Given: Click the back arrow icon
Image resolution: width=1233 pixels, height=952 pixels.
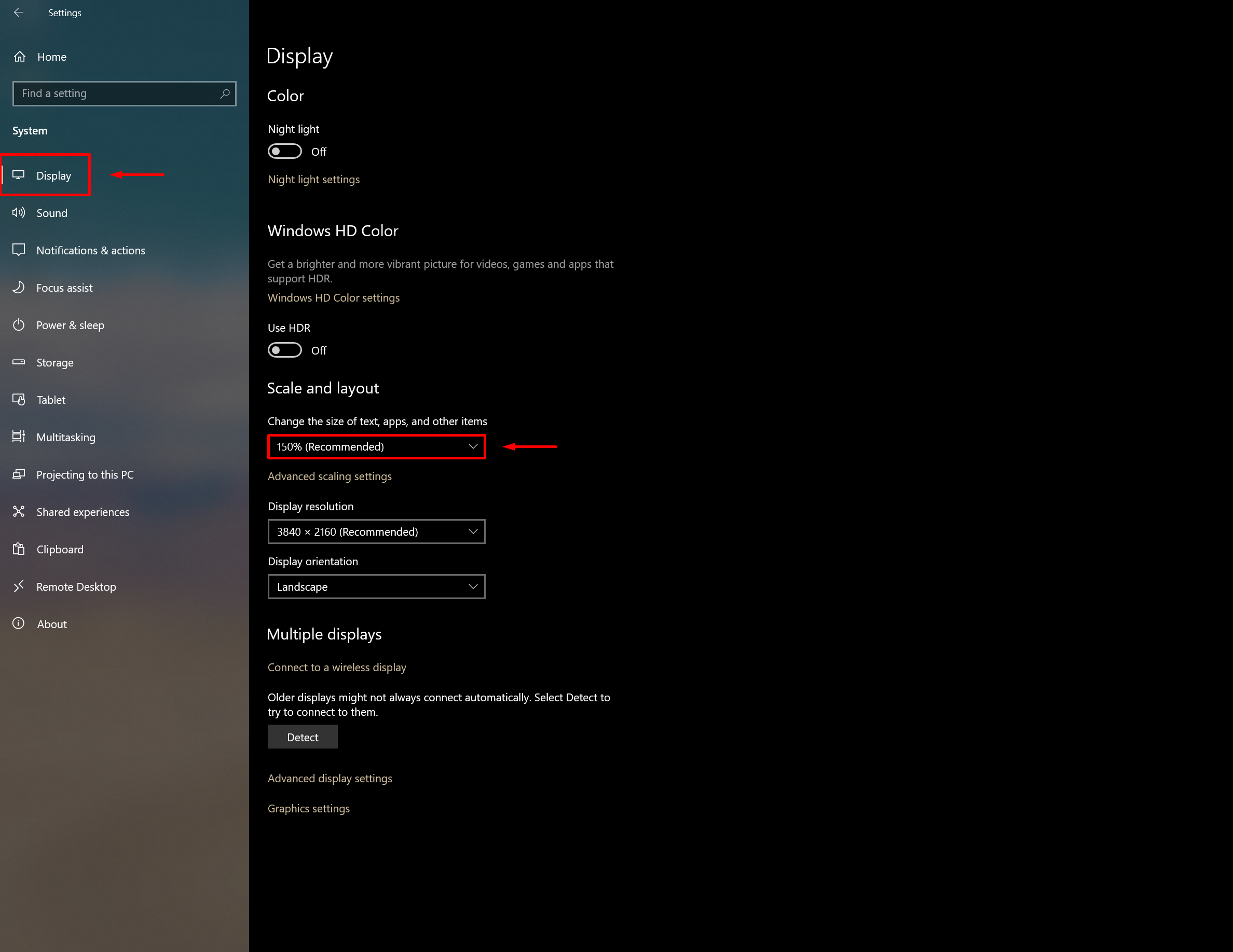Looking at the screenshot, I should [x=19, y=12].
